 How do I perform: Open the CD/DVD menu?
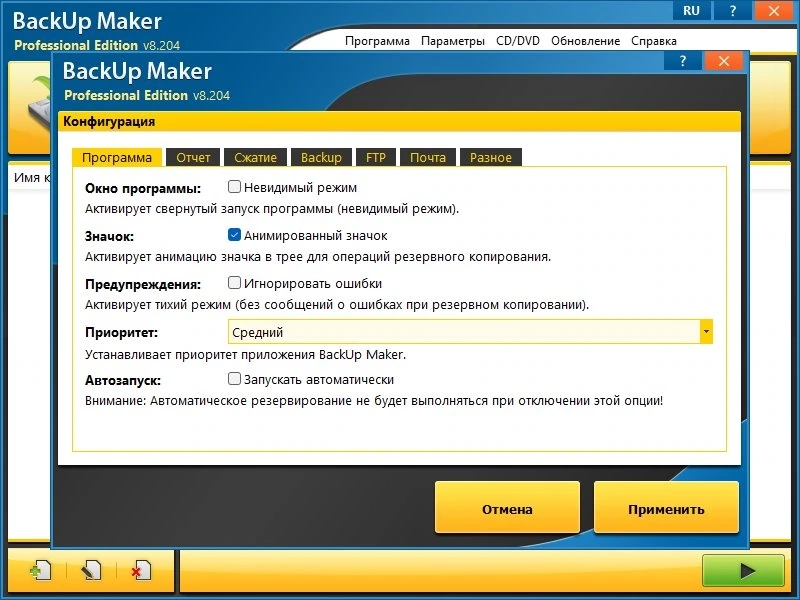tap(518, 41)
